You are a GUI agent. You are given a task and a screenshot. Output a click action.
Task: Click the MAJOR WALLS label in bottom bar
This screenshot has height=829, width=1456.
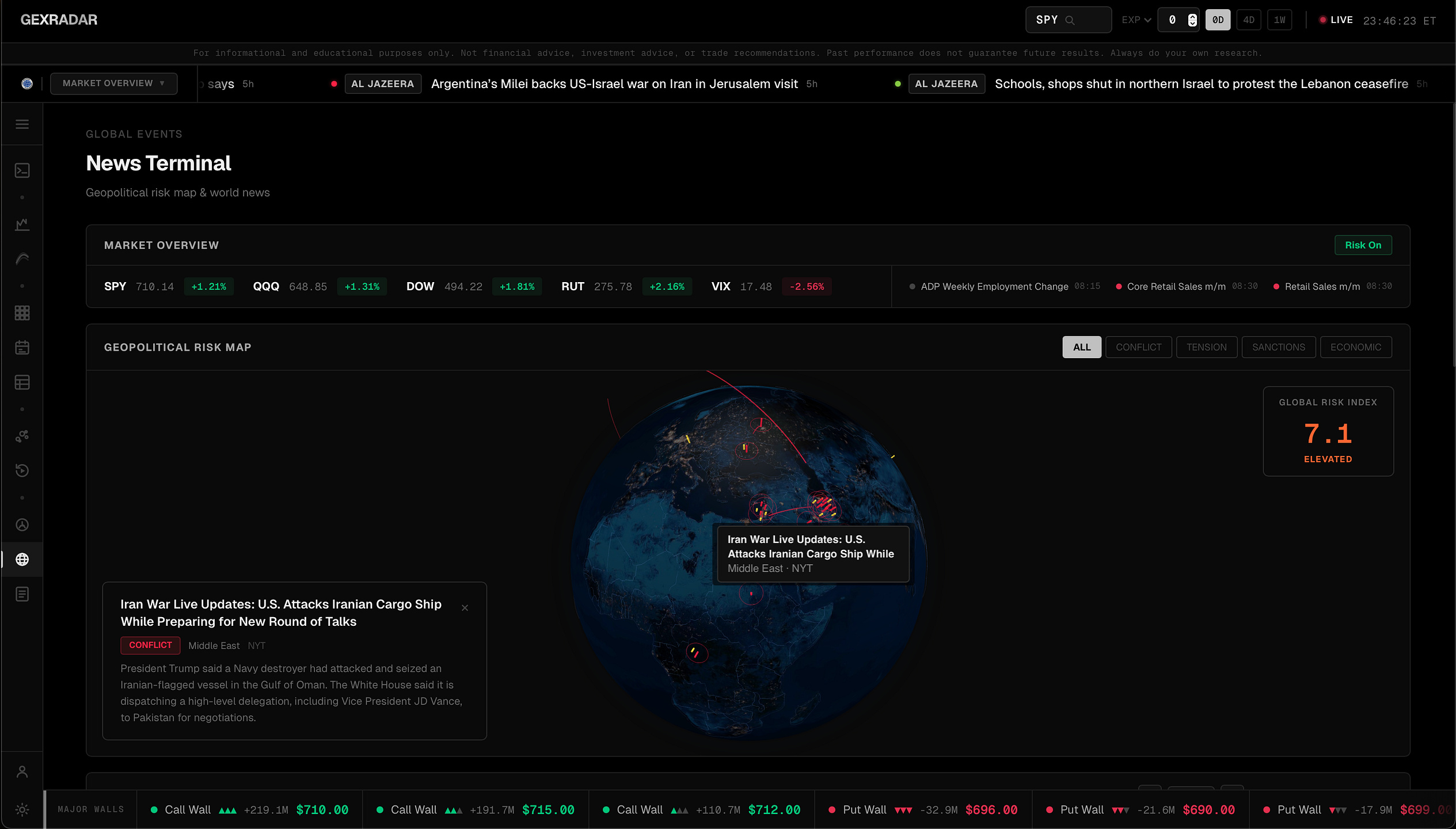(x=90, y=810)
